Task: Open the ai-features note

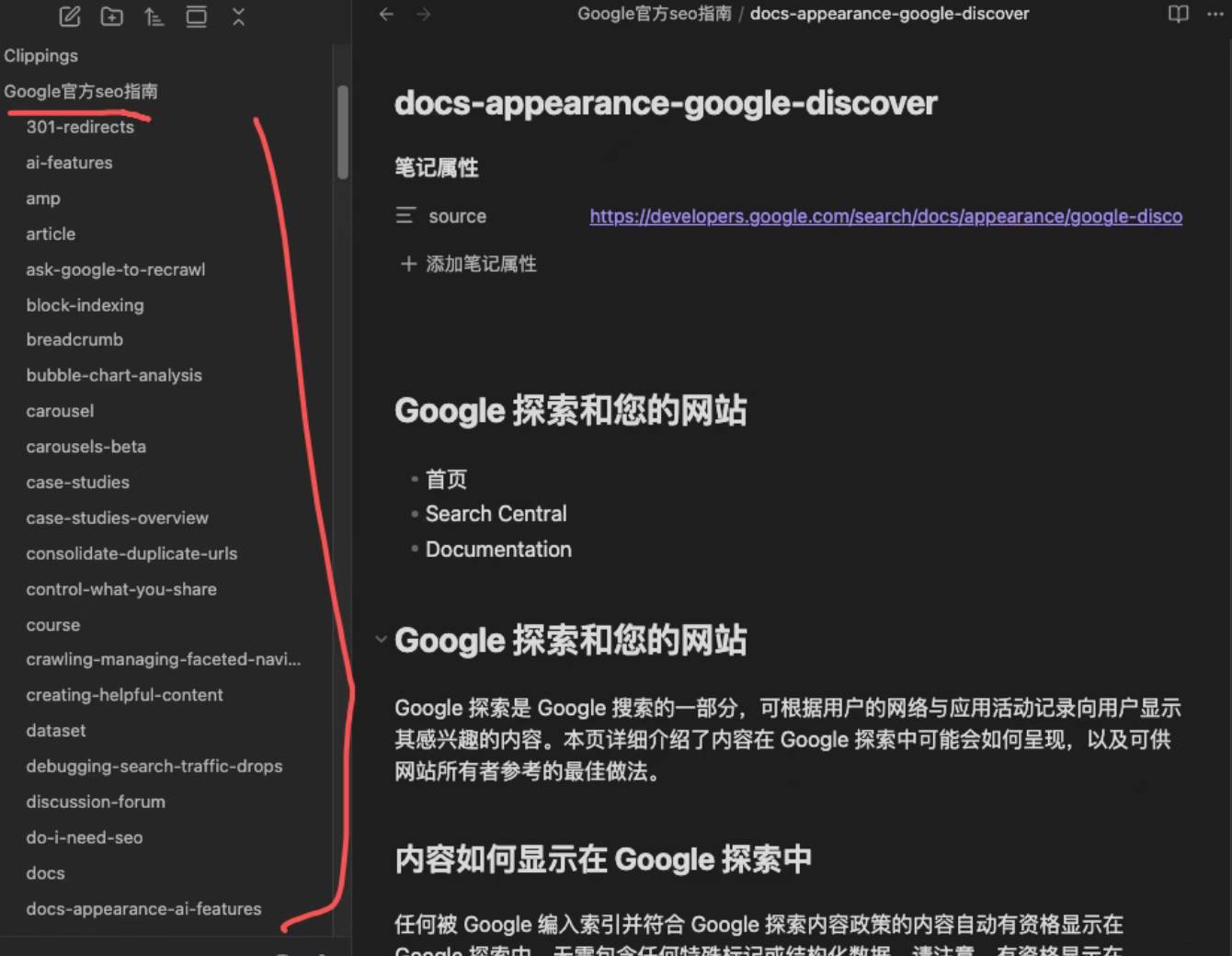Action: pyautogui.click(x=69, y=163)
